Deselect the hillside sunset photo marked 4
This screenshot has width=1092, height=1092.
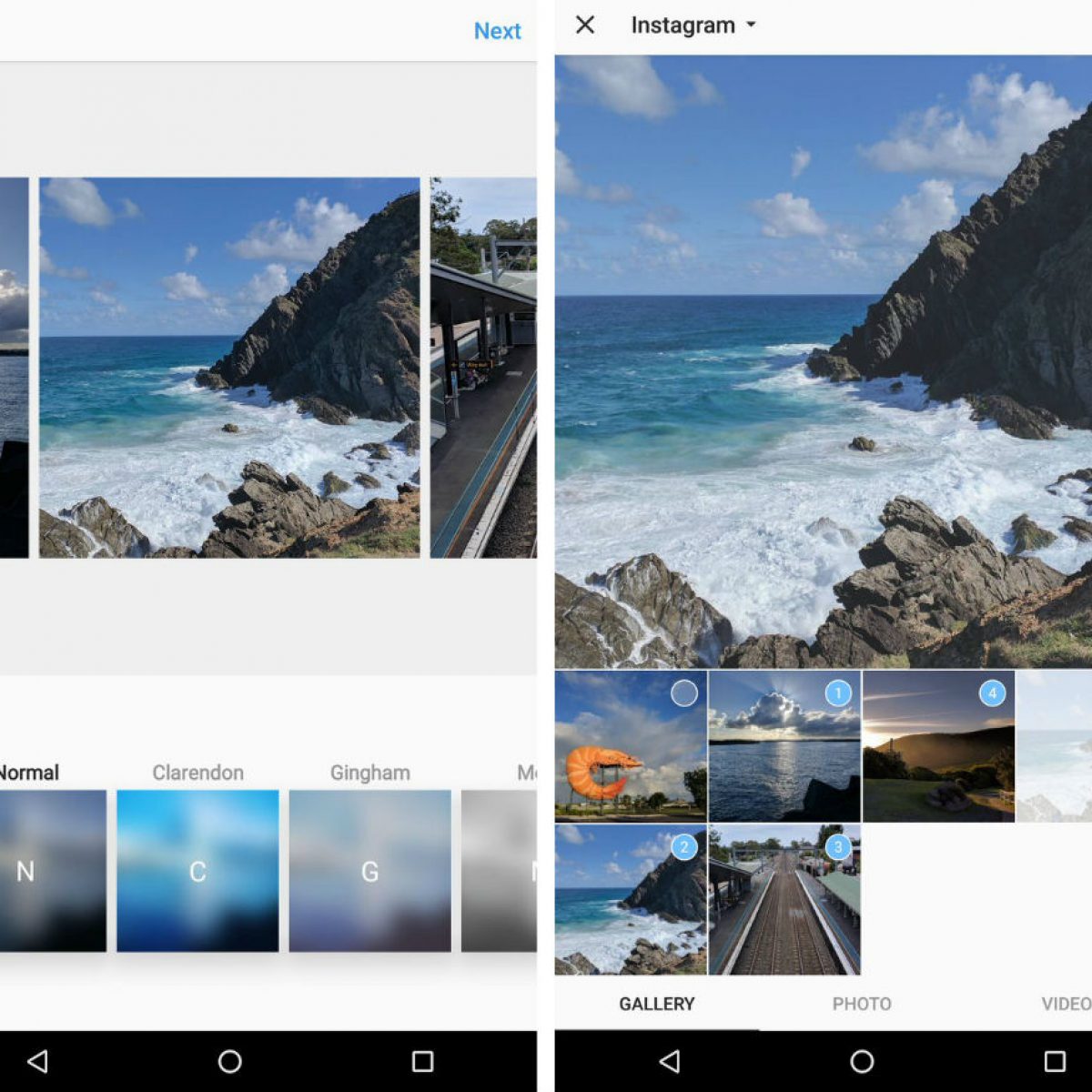pyautogui.click(x=991, y=693)
